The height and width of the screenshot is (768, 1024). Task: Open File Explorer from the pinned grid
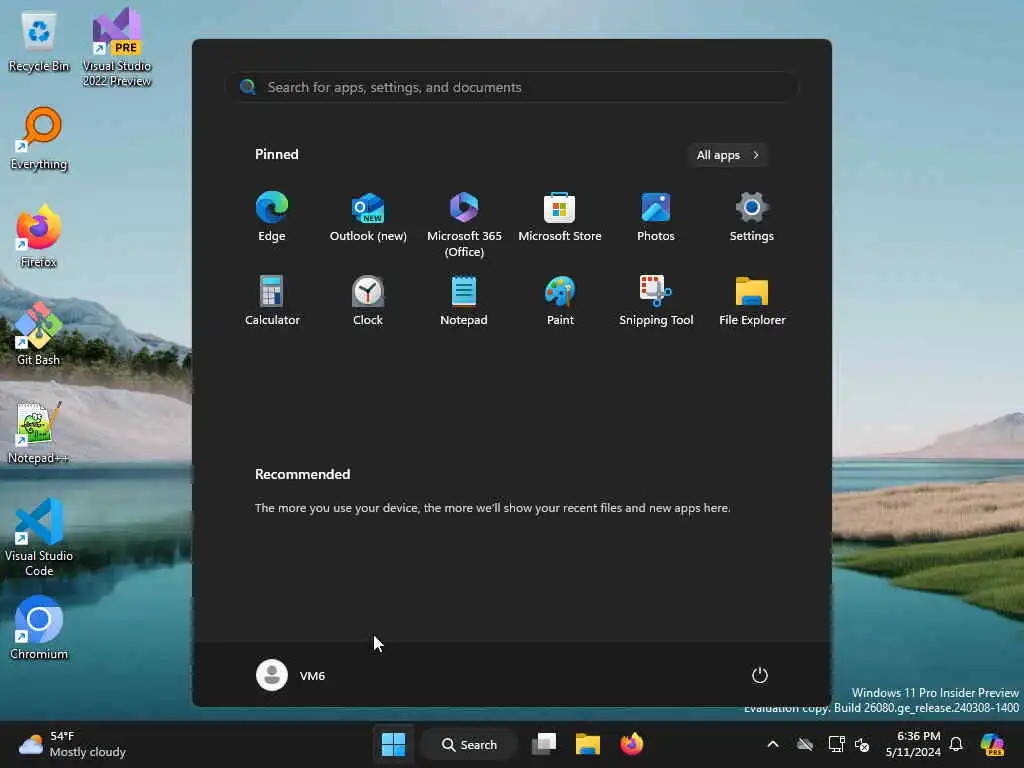click(752, 301)
